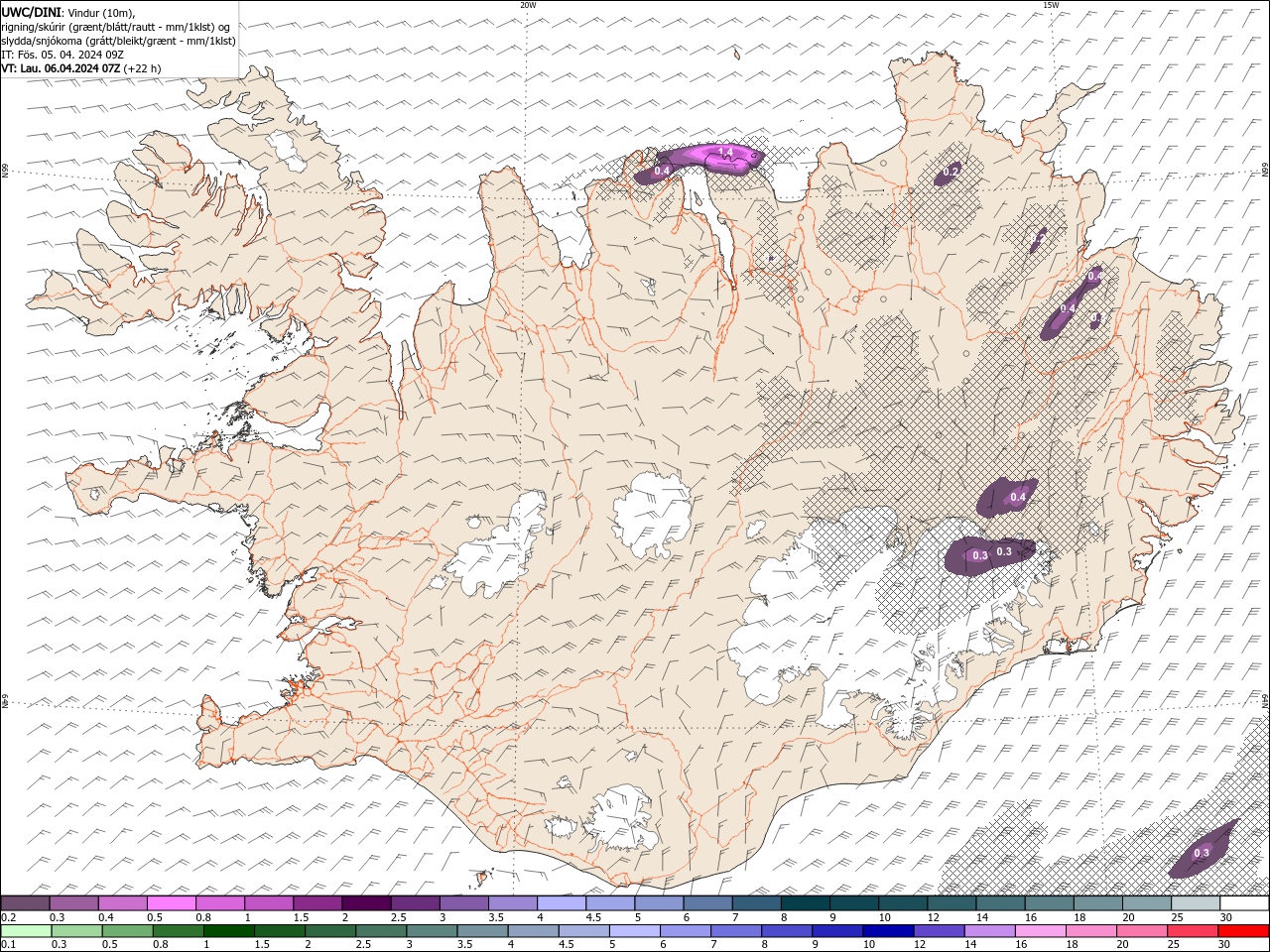
Task: Click the light pink 16 swatch on rain scale
Action: coord(1041,931)
